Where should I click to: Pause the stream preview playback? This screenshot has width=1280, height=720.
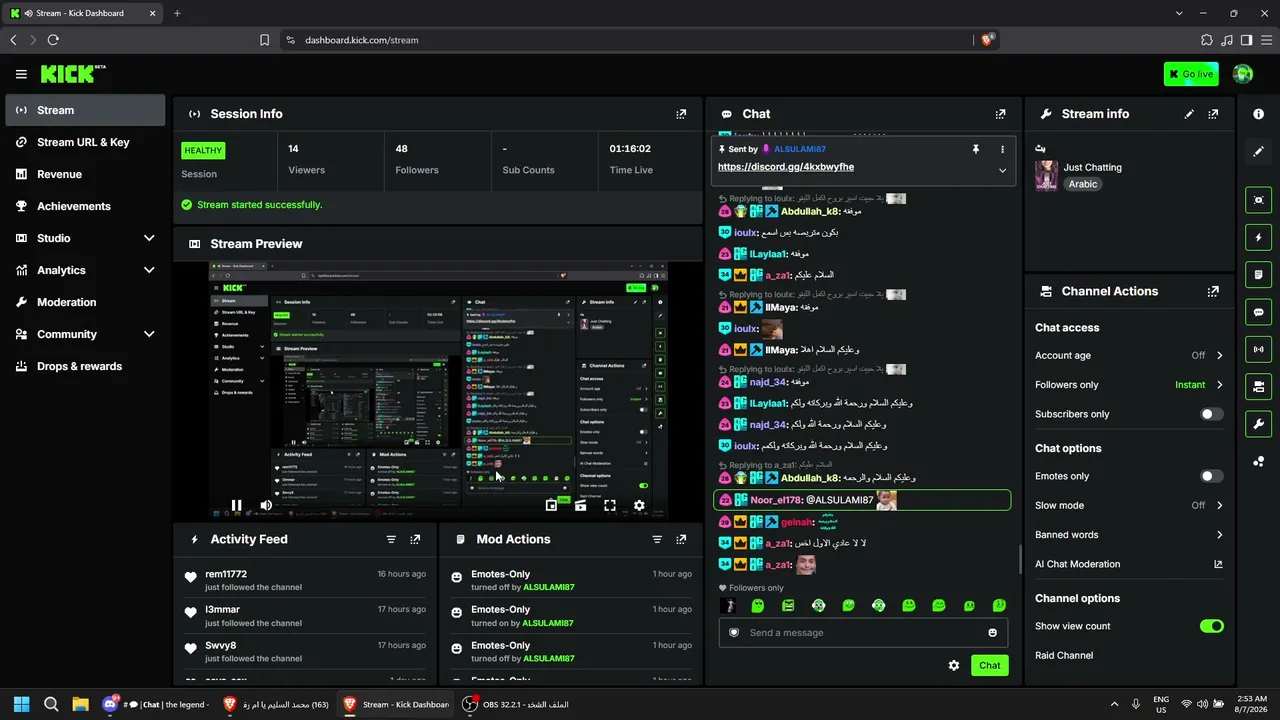coord(236,506)
